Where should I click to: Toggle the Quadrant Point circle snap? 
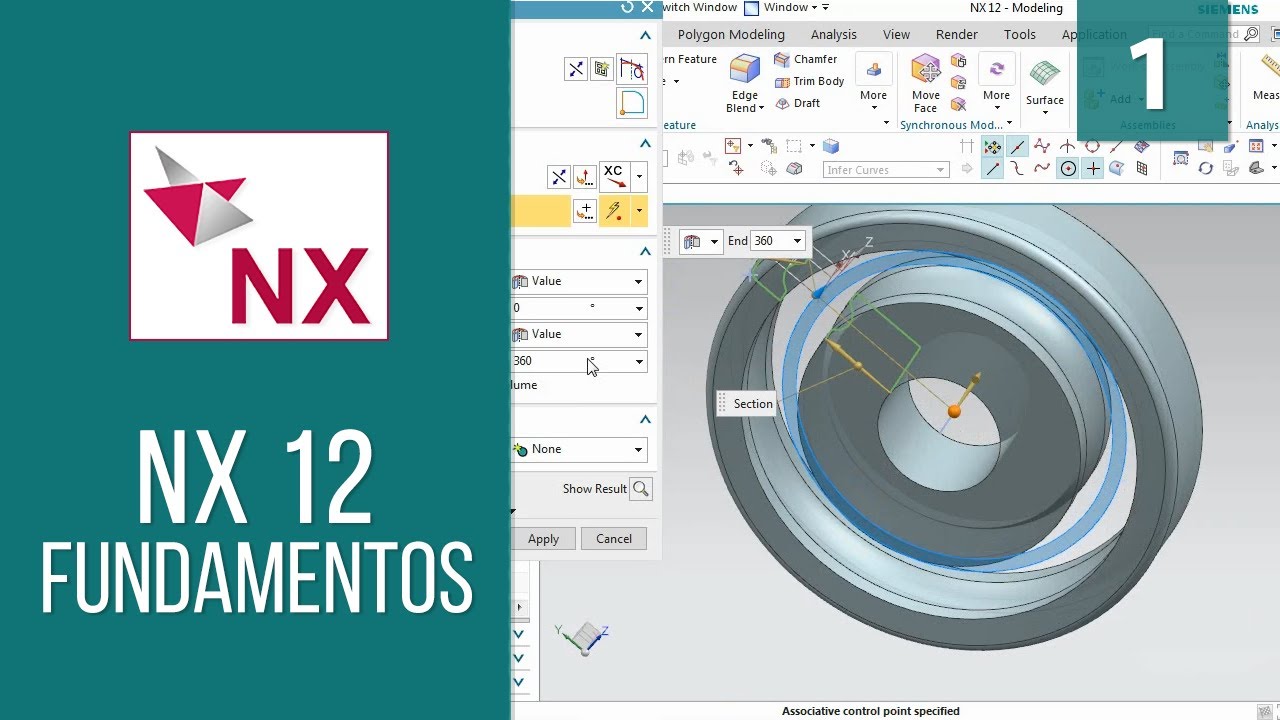coord(1092,147)
